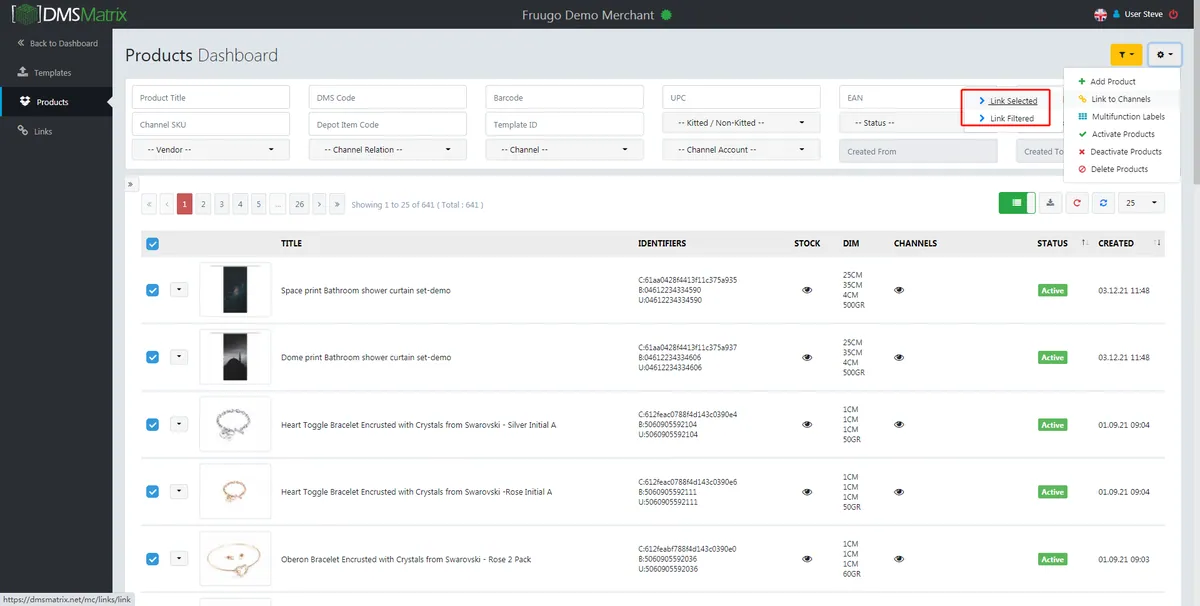Uncheck the Space print Bathroom curtain row
Viewport: 1200px width, 606px height.
[152, 290]
